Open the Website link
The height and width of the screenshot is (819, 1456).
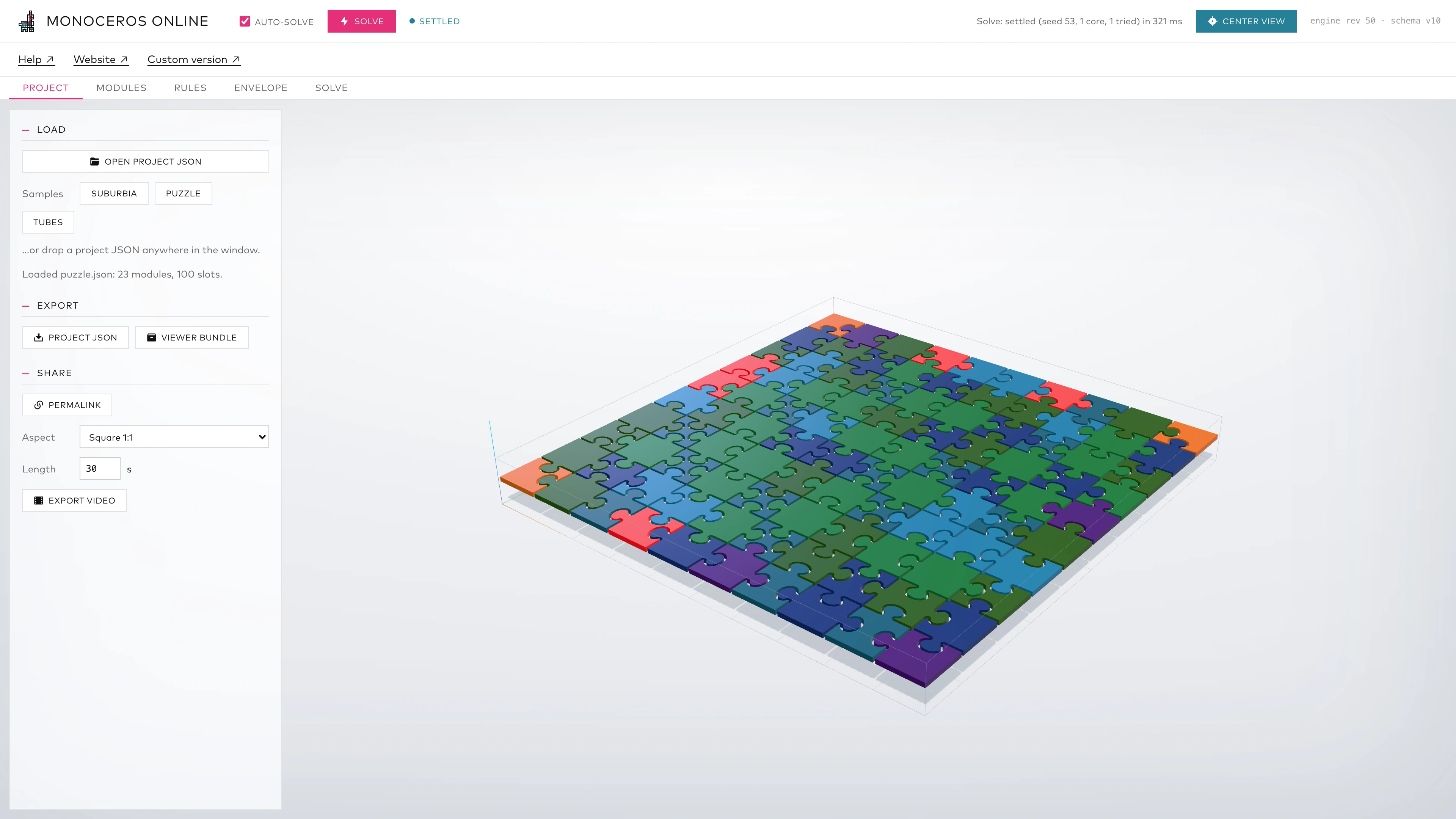pyautogui.click(x=101, y=60)
